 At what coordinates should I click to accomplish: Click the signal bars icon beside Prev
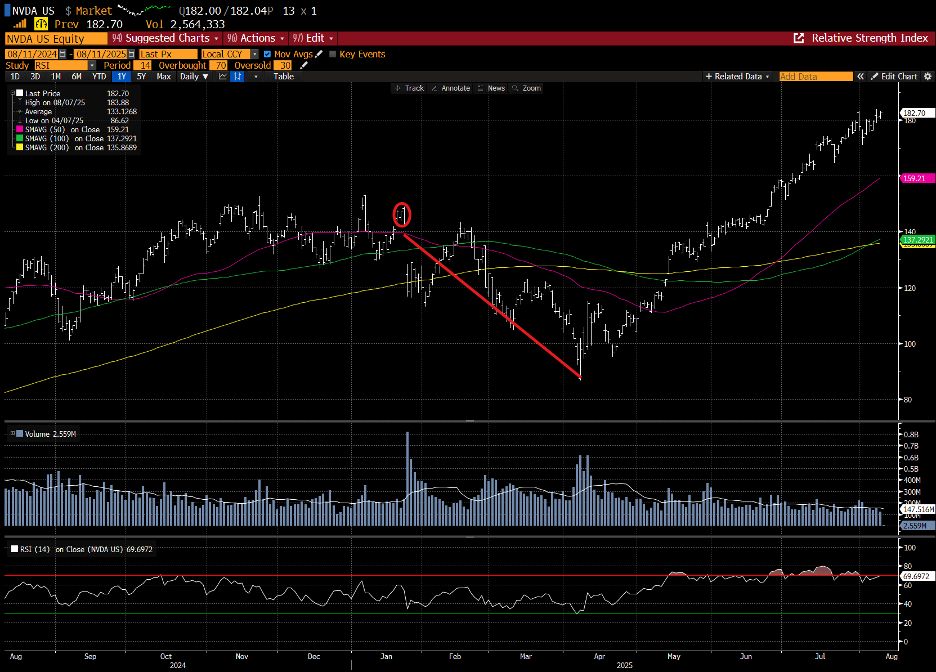point(20,24)
